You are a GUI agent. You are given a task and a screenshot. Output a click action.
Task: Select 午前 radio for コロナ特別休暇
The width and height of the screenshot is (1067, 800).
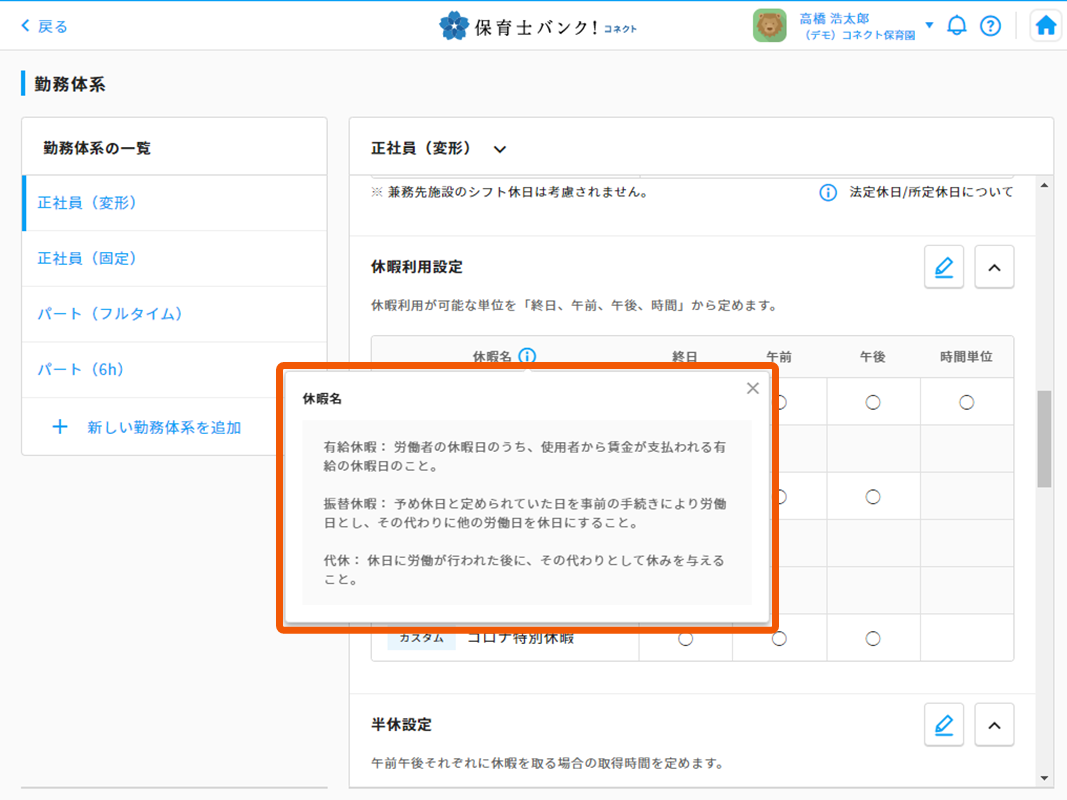click(x=779, y=639)
